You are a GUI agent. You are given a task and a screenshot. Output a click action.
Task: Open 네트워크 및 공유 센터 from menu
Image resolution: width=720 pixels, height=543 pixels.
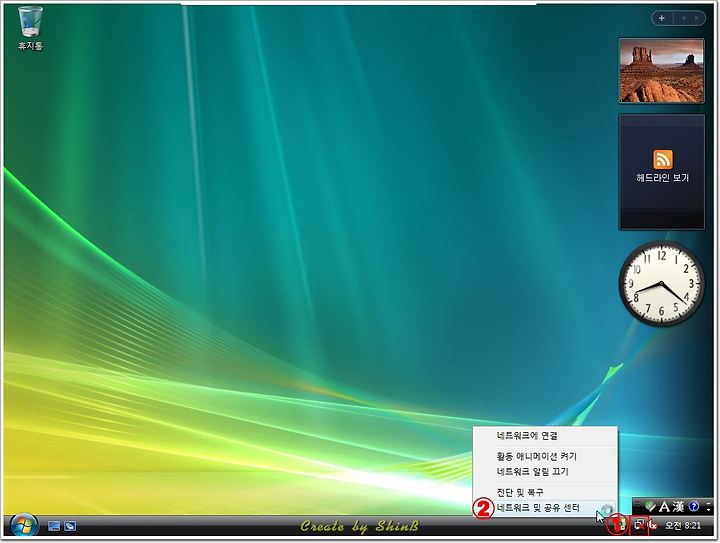pos(545,508)
